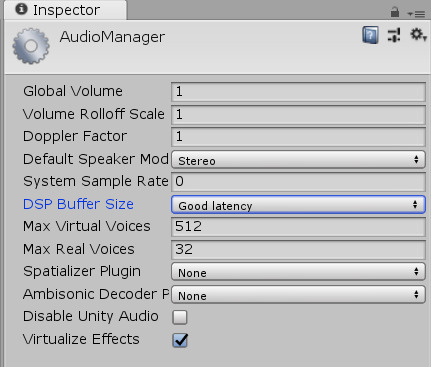
Task: Open the Inspector pane options menu
Action: coord(416,14)
